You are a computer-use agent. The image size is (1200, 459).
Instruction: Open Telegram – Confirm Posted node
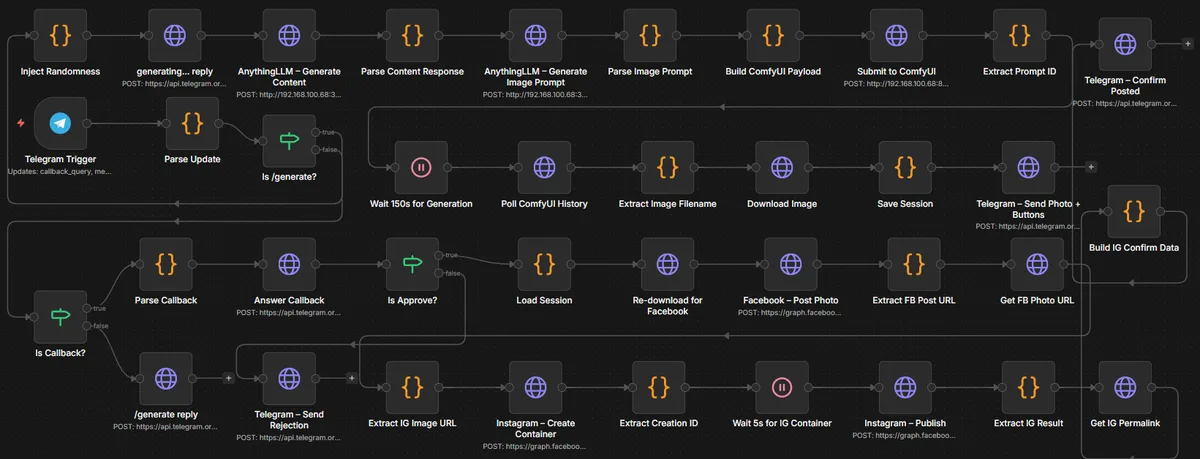(1124, 43)
